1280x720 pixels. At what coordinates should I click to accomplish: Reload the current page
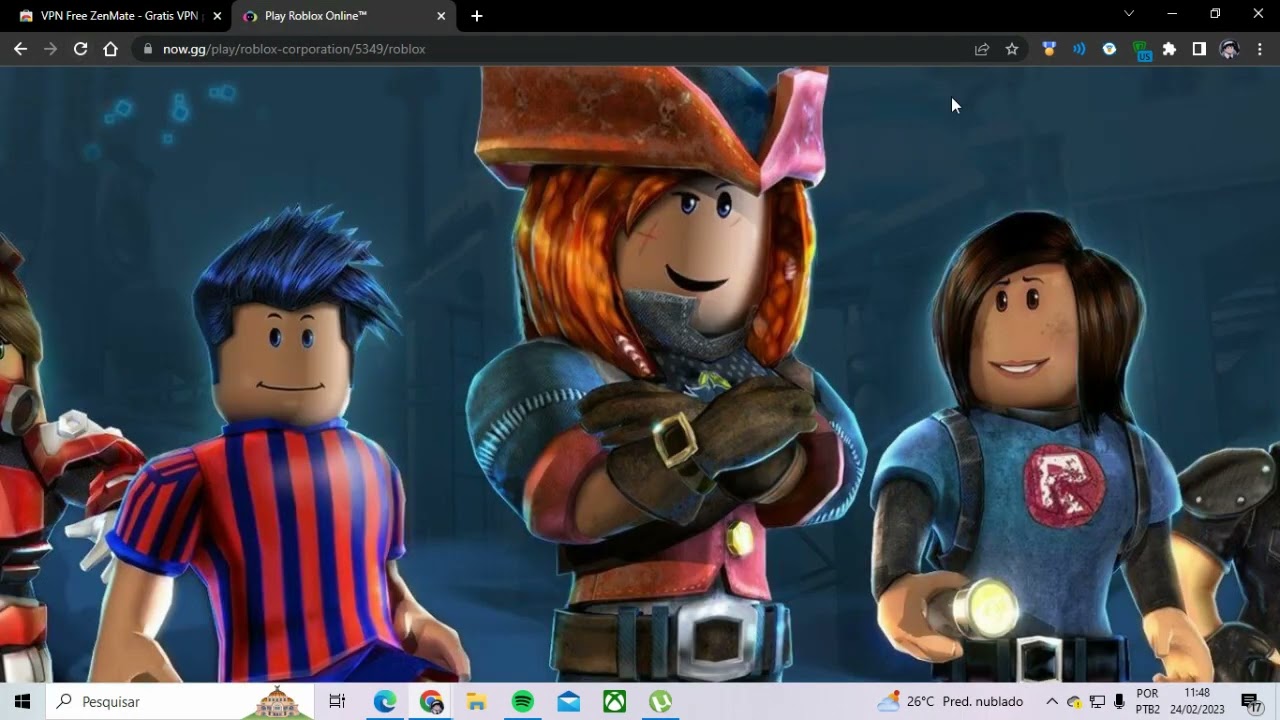click(80, 49)
